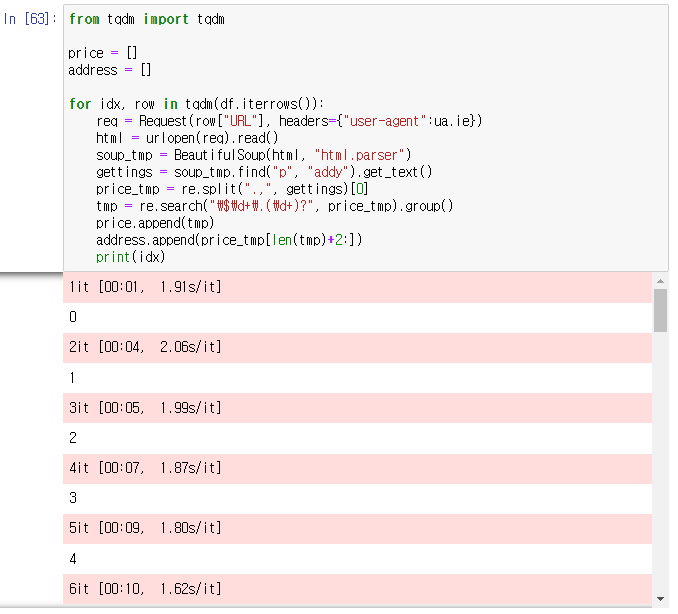Click the 'price.append(tmp)' code line
The width and height of the screenshot is (678, 614).
pyautogui.click(x=155, y=223)
